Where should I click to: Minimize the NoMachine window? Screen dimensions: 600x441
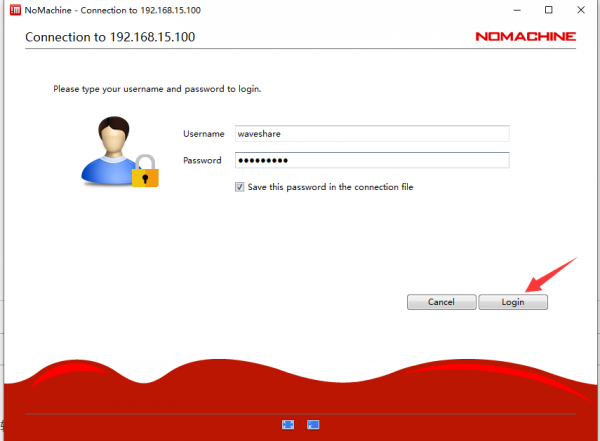pyautogui.click(x=517, y=10)
